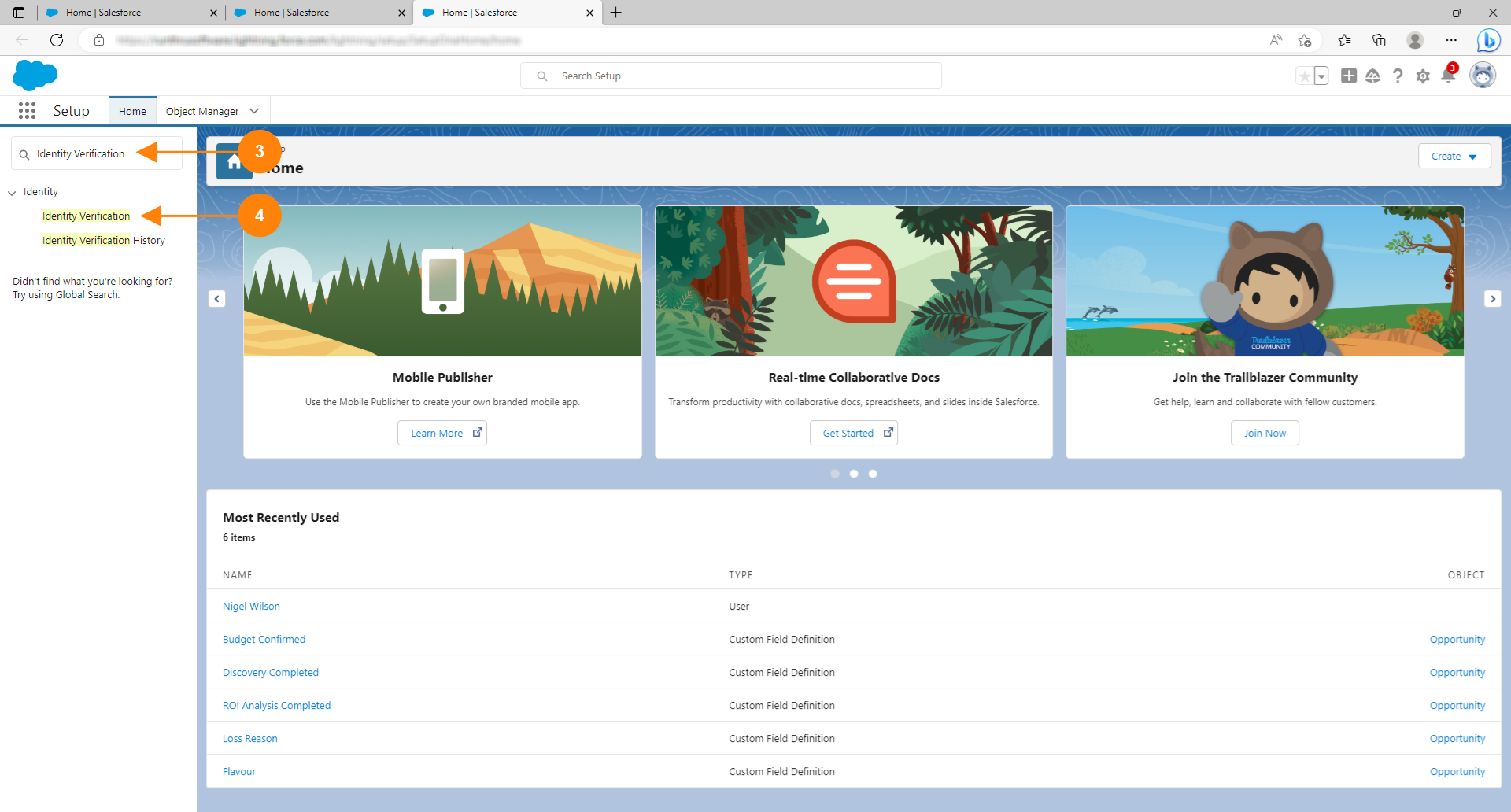Open the Create dropdown

1454,157
